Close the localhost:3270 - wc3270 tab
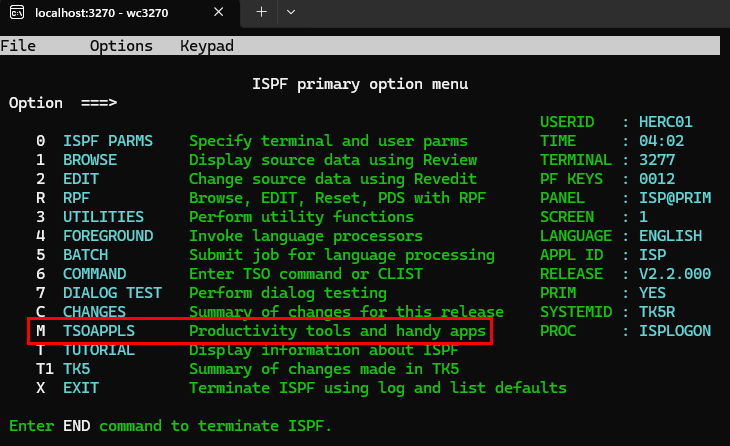The height and width of the screenshot is (446, 730). coord(218,12)
